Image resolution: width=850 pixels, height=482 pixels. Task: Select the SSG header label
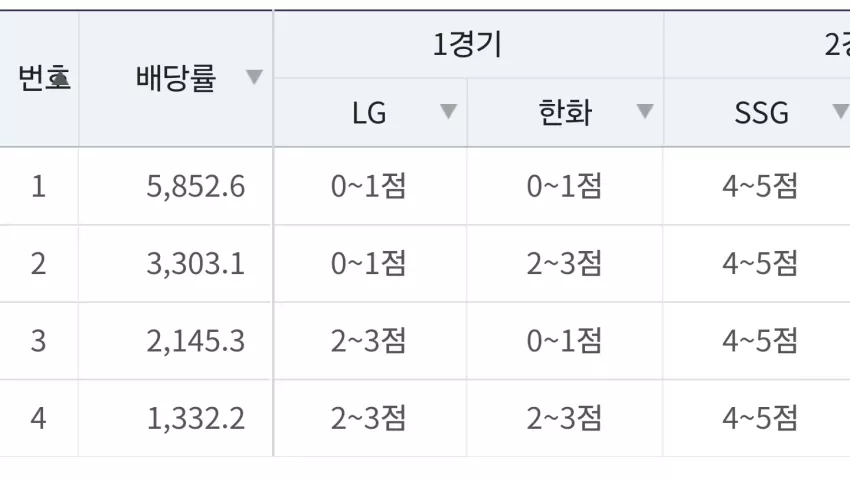click(761, 113)
